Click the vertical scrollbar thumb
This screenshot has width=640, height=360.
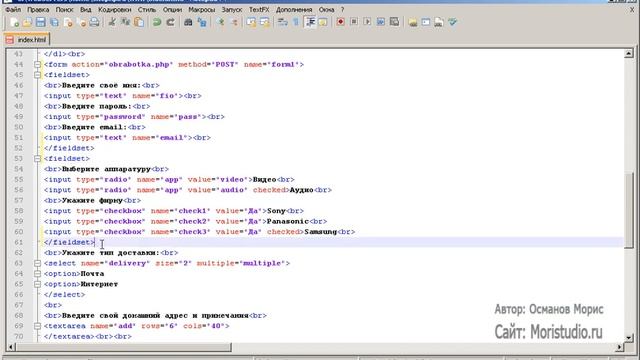629,209
